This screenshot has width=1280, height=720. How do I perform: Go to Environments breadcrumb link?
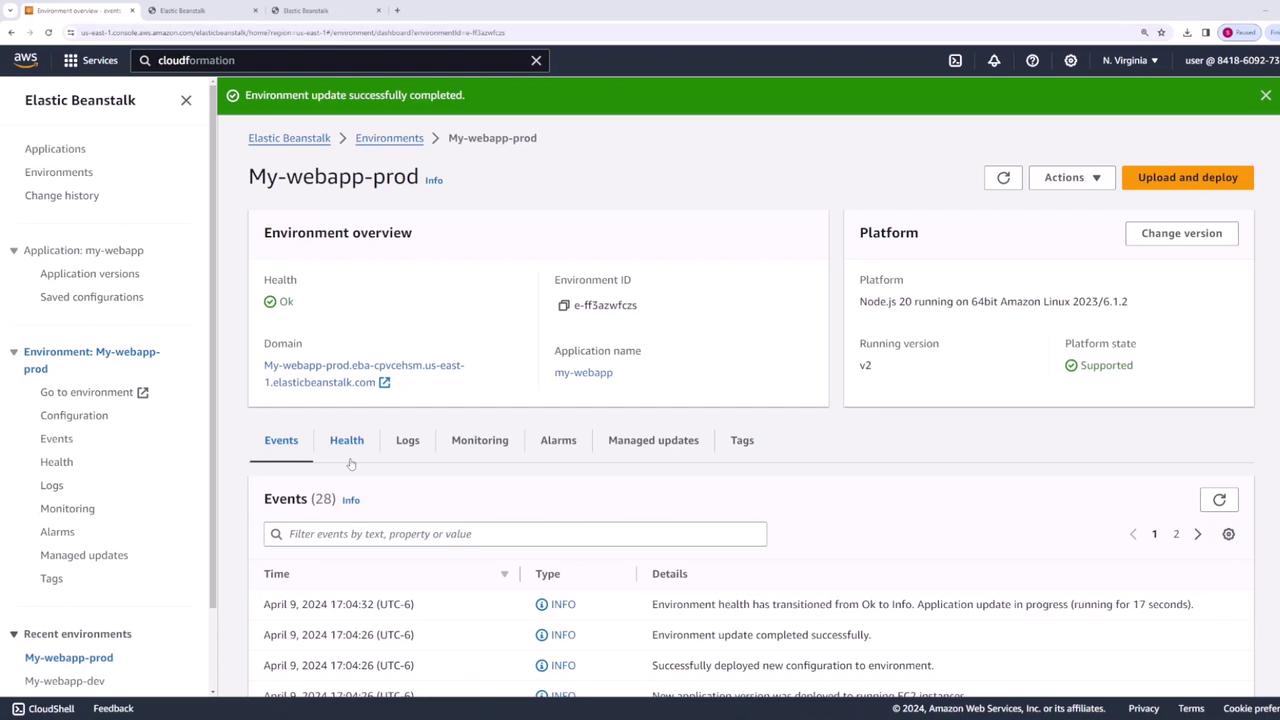coord(389,138)
